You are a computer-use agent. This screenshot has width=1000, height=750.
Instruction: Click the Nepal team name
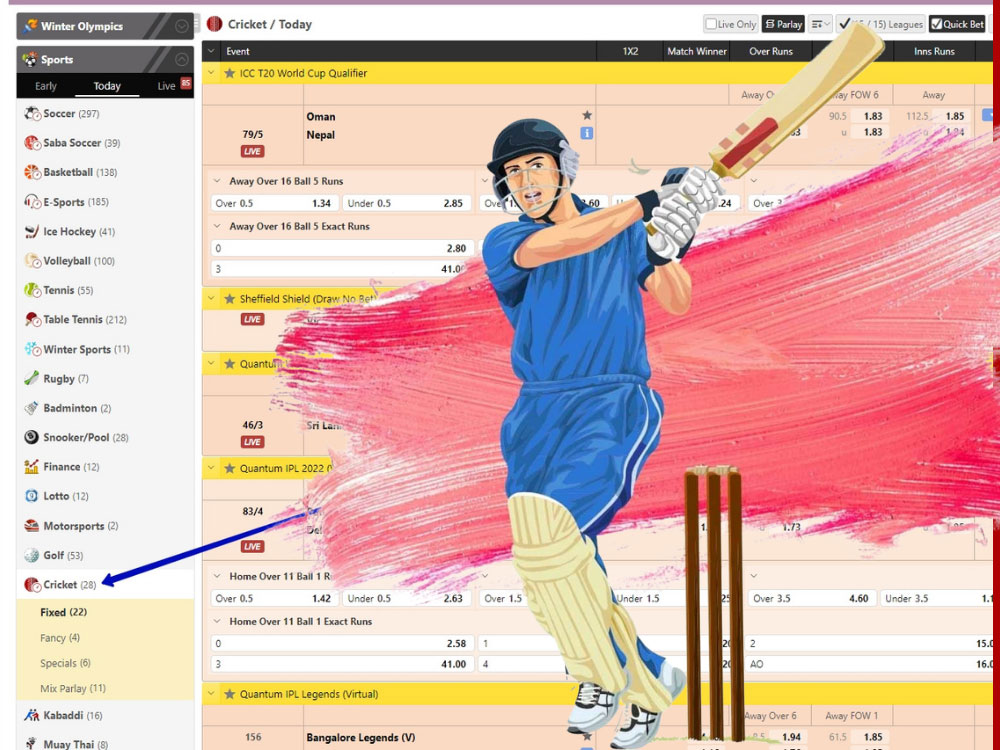click(x=320, y=135)
